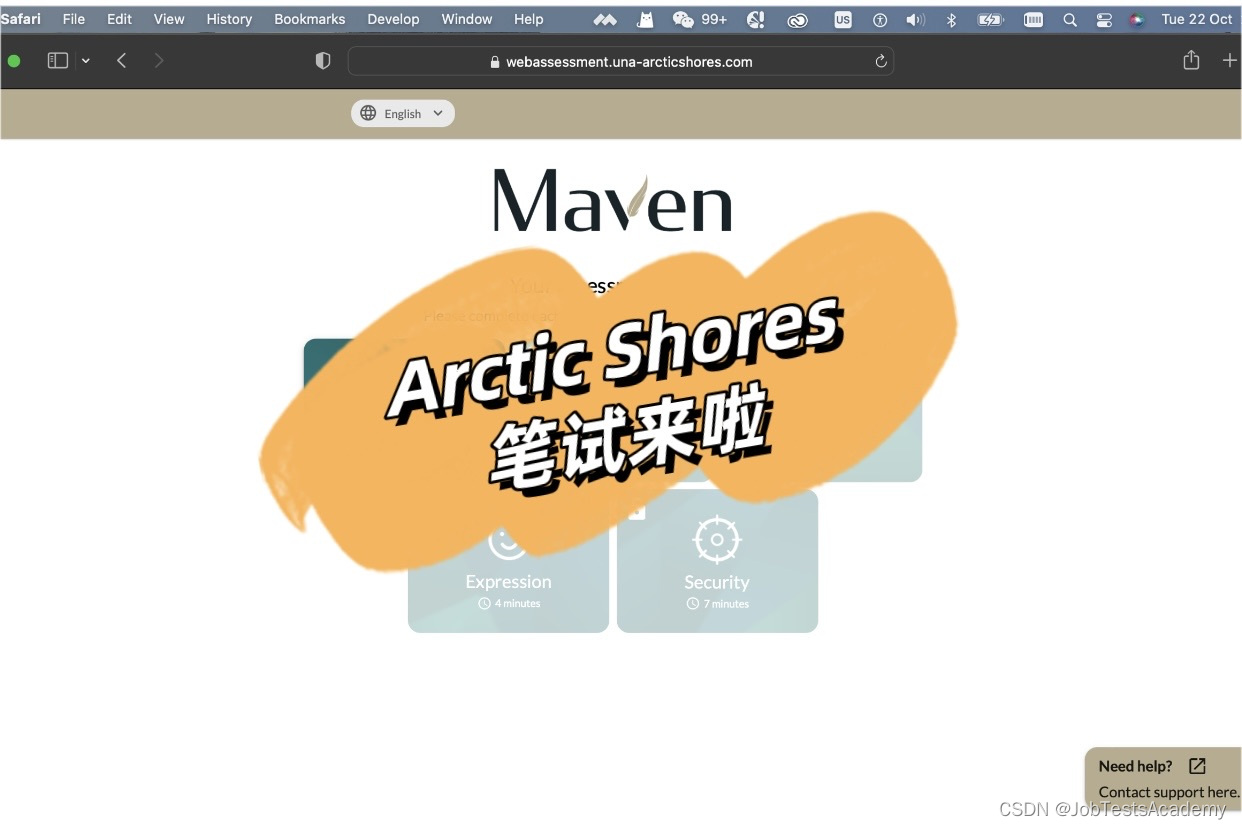The width and height of the screenshot is (1242, 829).
Task: Open the battery status menu
Action: click(x=991, y=19)
